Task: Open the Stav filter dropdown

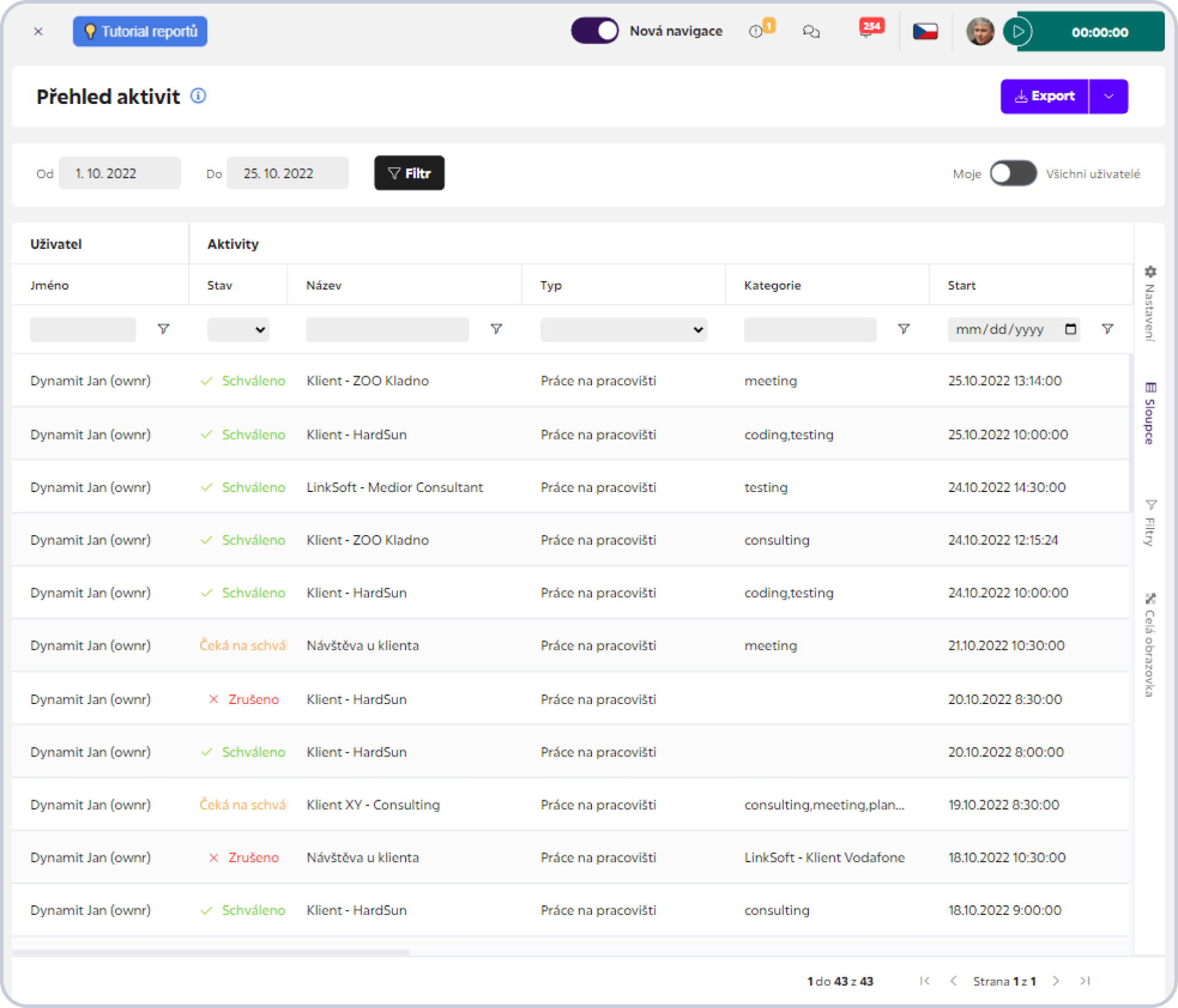Action: coord(238,330)
